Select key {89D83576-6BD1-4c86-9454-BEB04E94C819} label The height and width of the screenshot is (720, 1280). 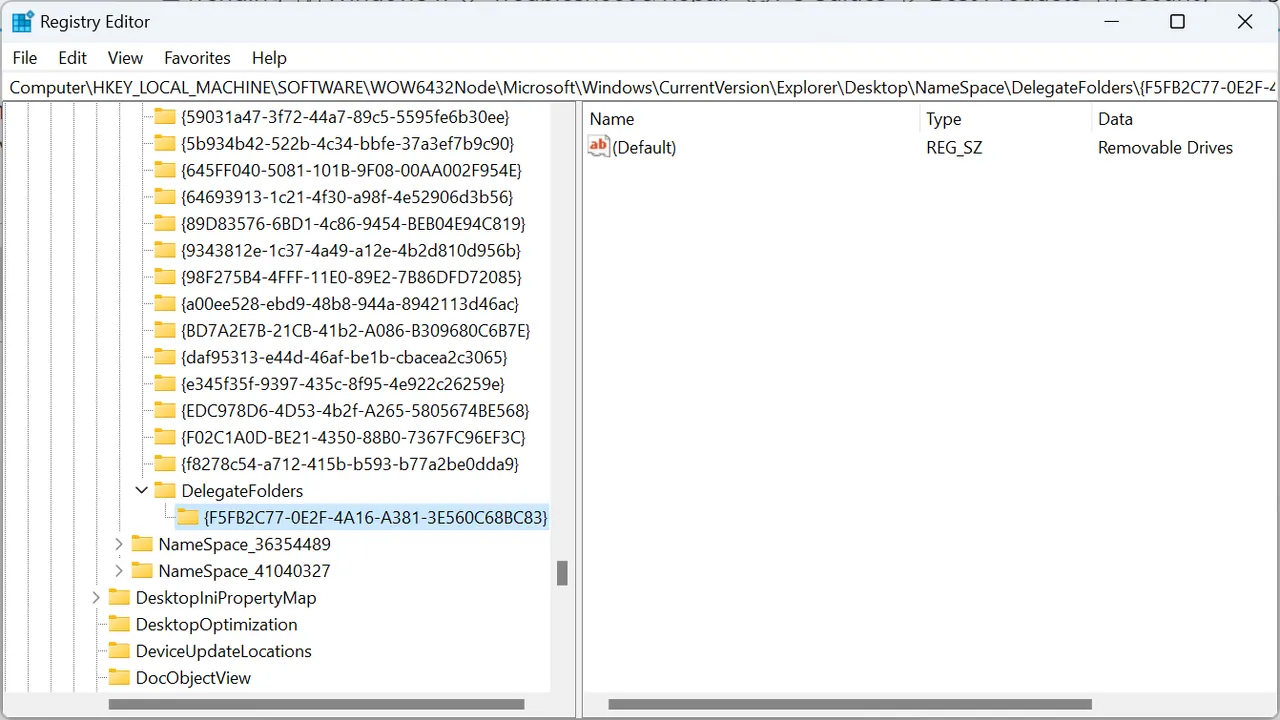coord(353,224)
